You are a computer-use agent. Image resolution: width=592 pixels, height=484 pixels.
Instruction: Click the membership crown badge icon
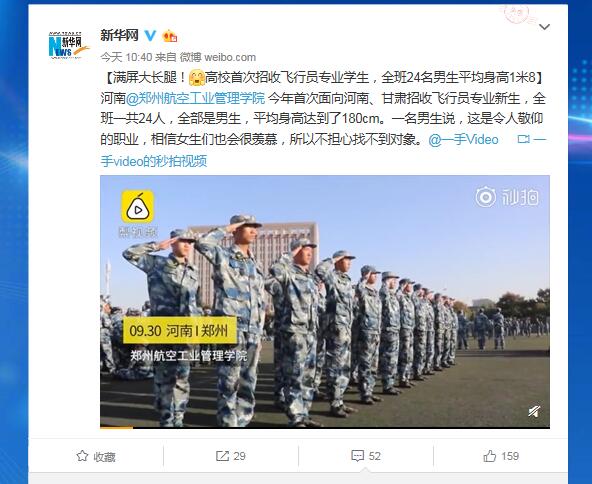(170, 36)
